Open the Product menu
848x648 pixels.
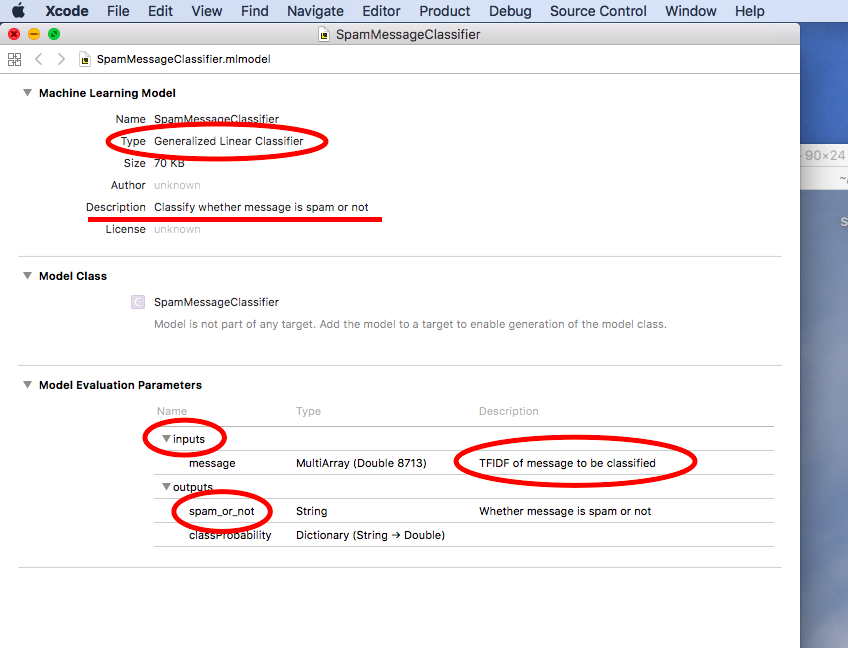445,11
